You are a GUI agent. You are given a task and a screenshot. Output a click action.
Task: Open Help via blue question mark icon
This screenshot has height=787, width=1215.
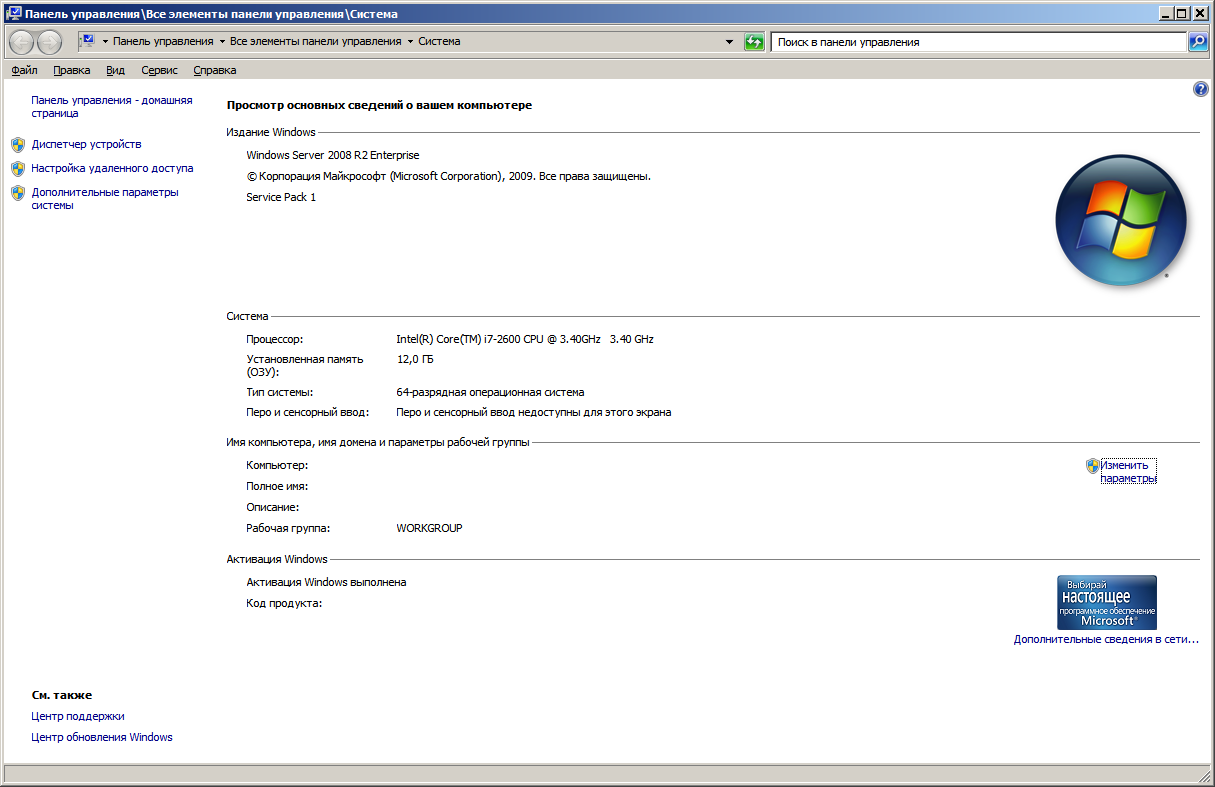1201,90
